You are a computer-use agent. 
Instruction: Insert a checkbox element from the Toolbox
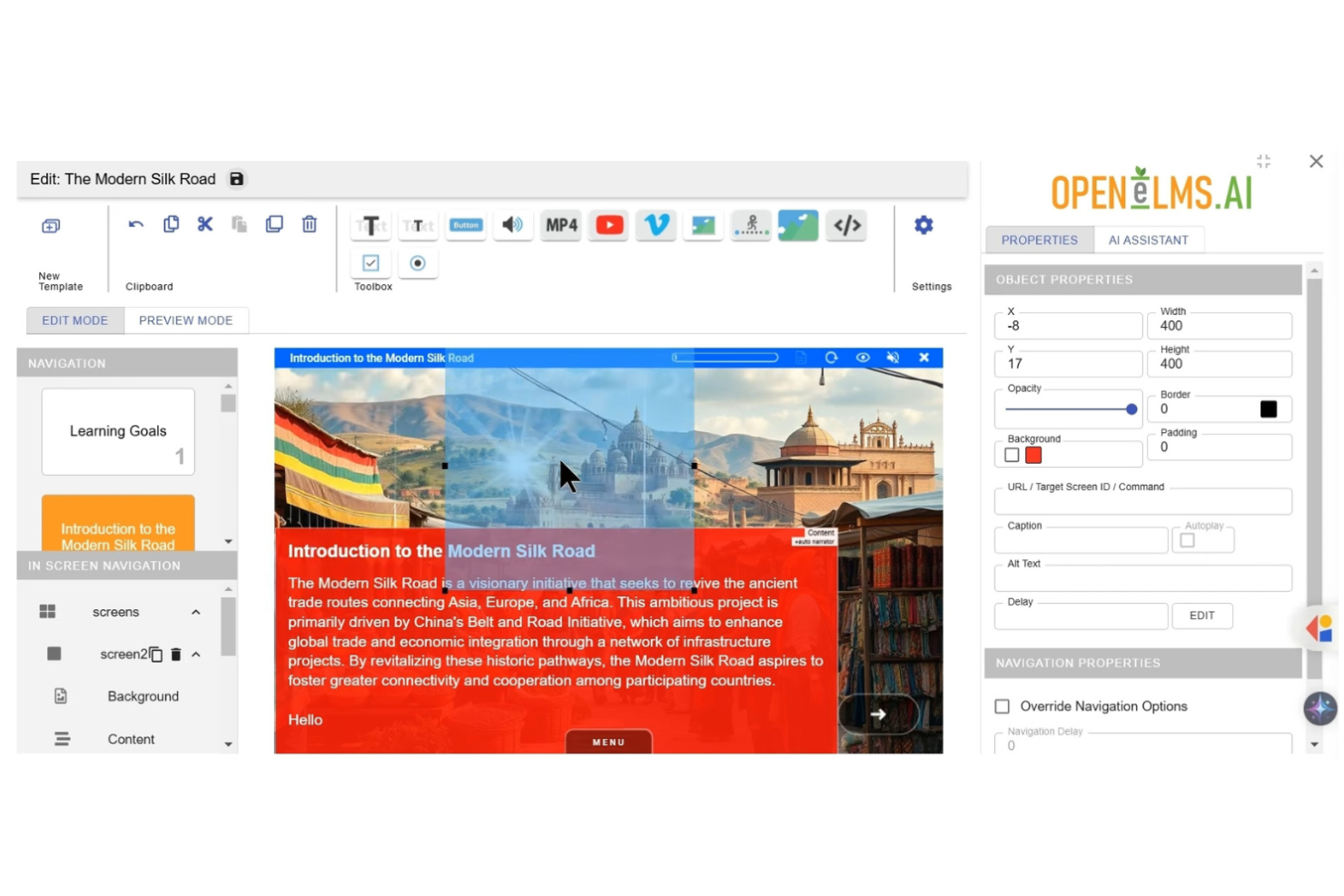pyautogui.click(x=371, y=263)
